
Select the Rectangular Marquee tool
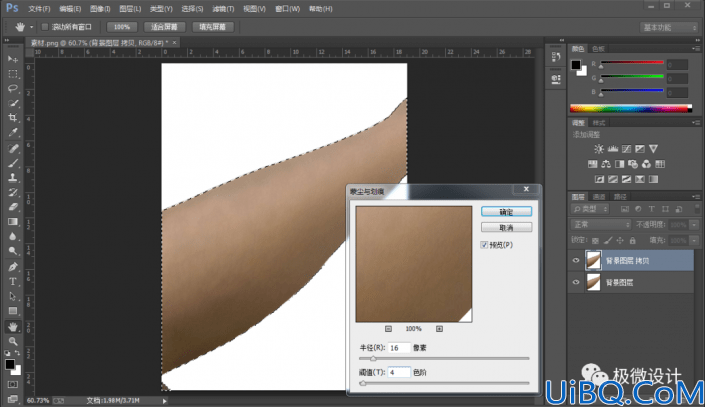coord(13,74)
